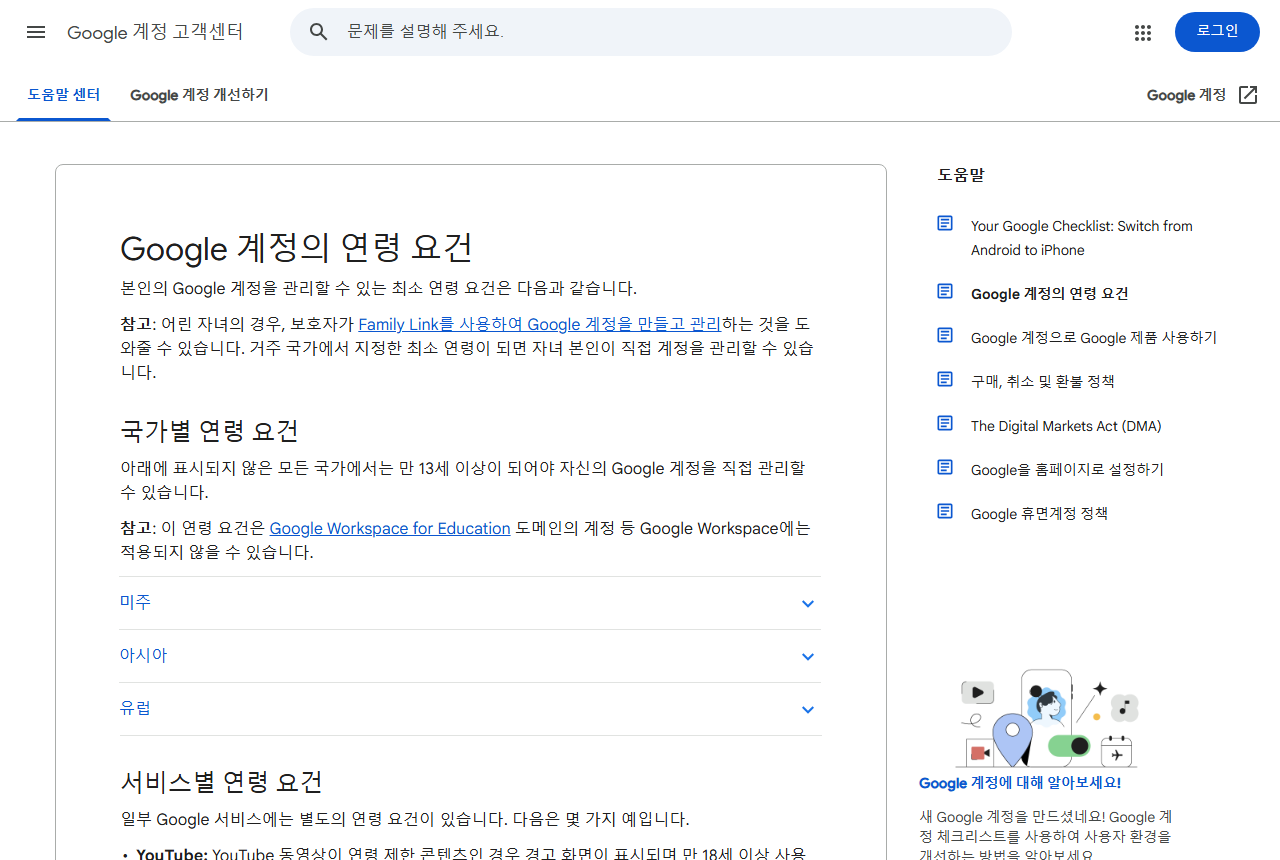1280x860 pixels.
Task: Click article icon beside Google 계정의 연령 요건
Action: pos(945,291)
